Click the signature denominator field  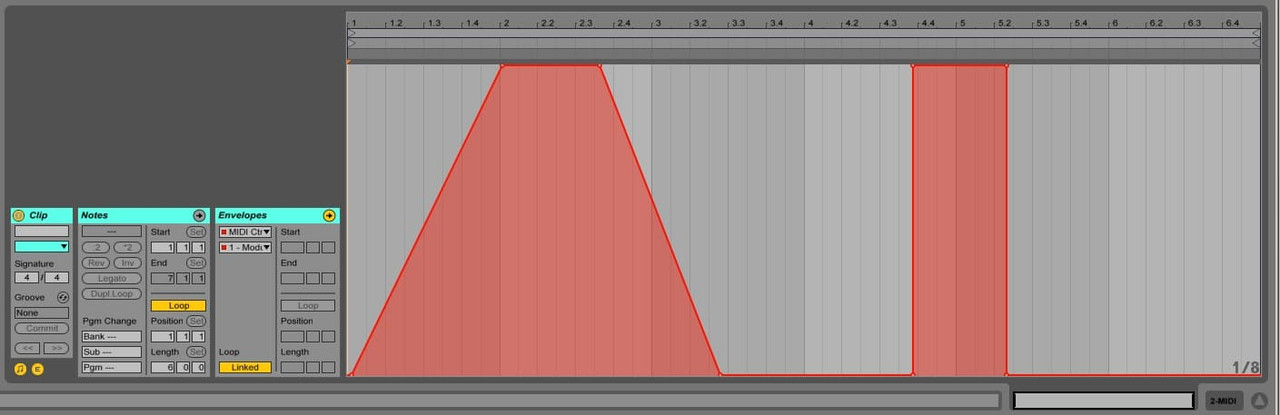(x=57, y=278)
